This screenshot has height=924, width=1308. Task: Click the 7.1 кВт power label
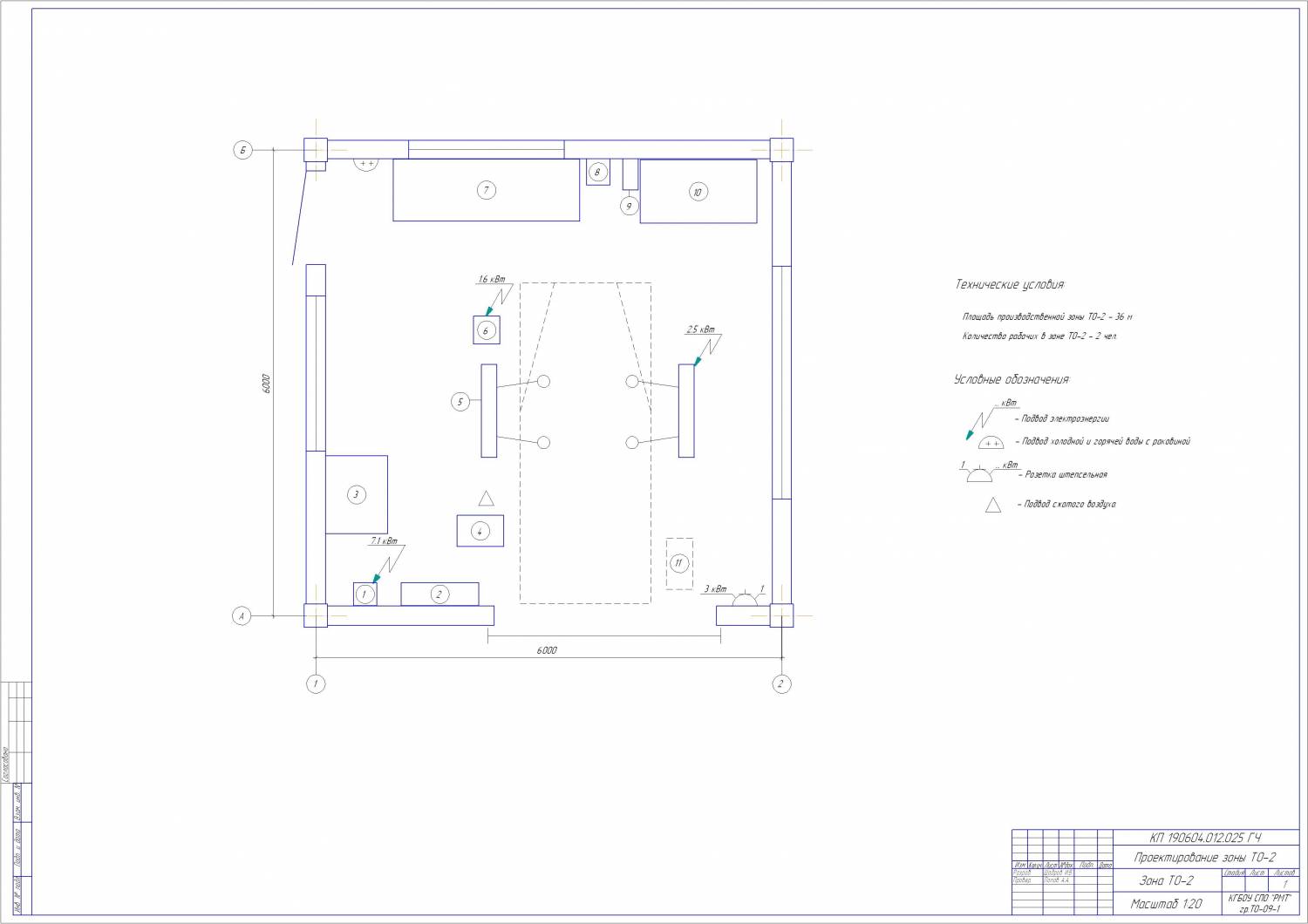tap(384, 541)
